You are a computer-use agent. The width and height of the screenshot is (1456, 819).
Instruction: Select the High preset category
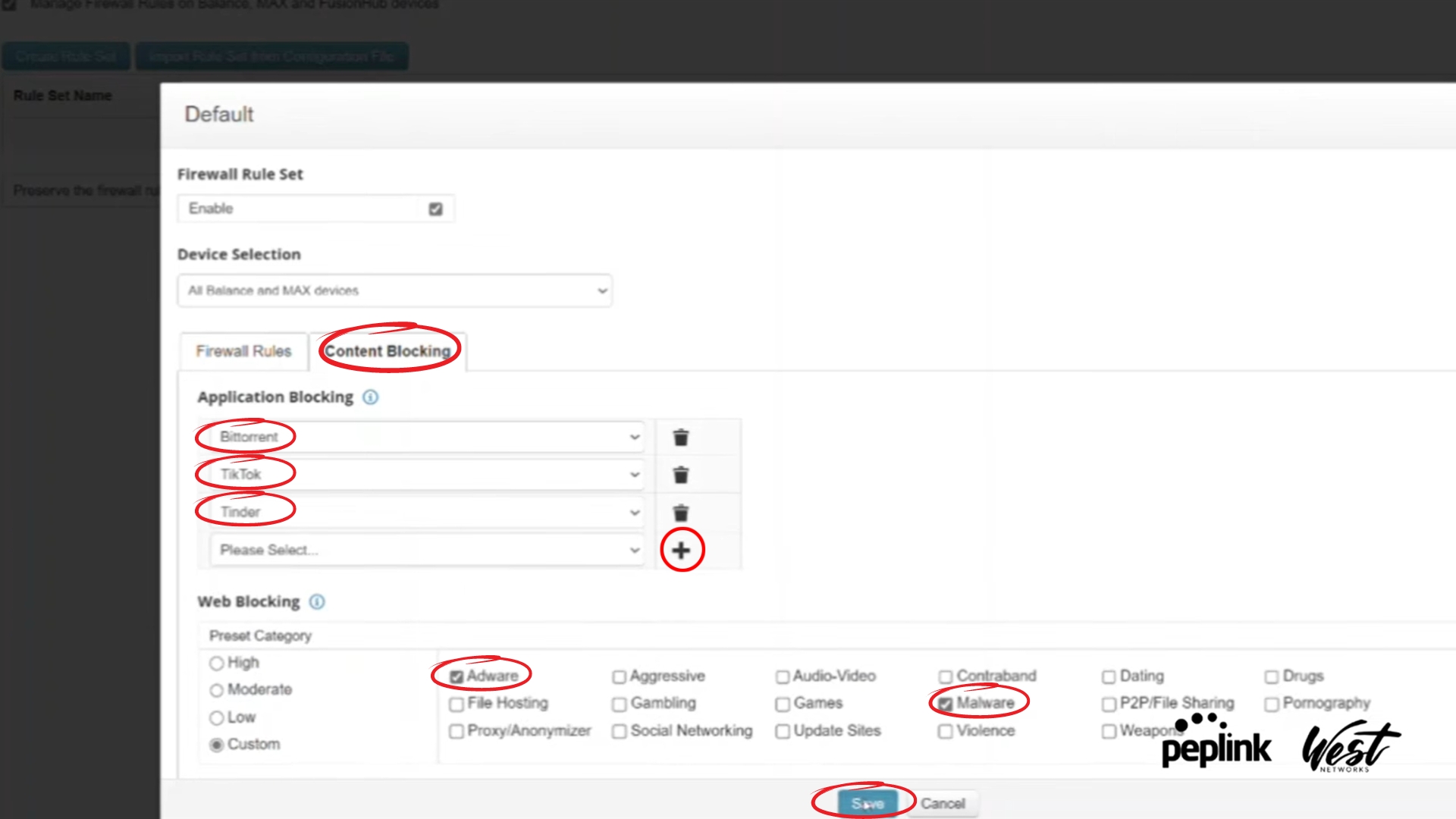(217, 664)
